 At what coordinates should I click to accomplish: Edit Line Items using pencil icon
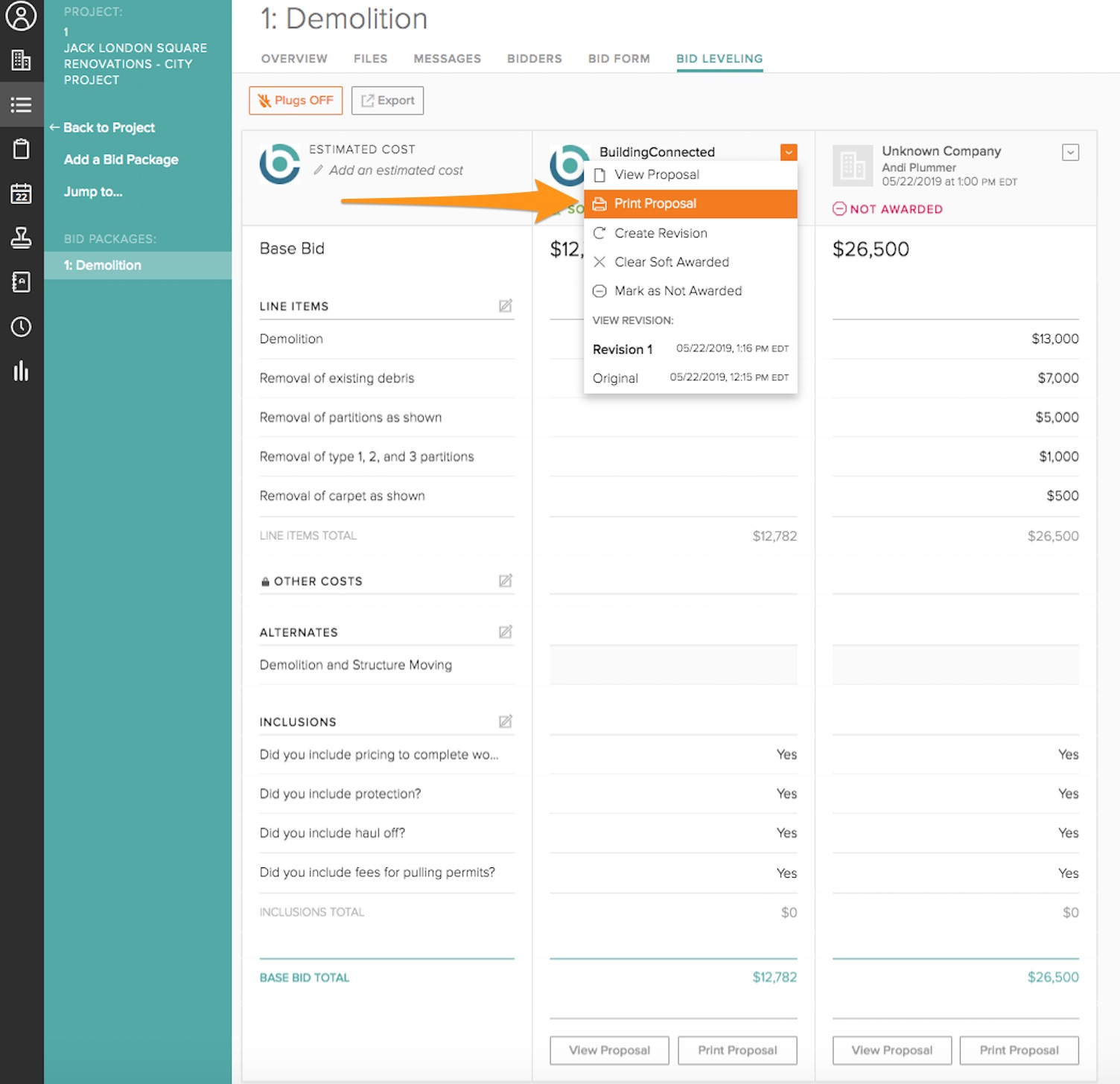(505, 306)
